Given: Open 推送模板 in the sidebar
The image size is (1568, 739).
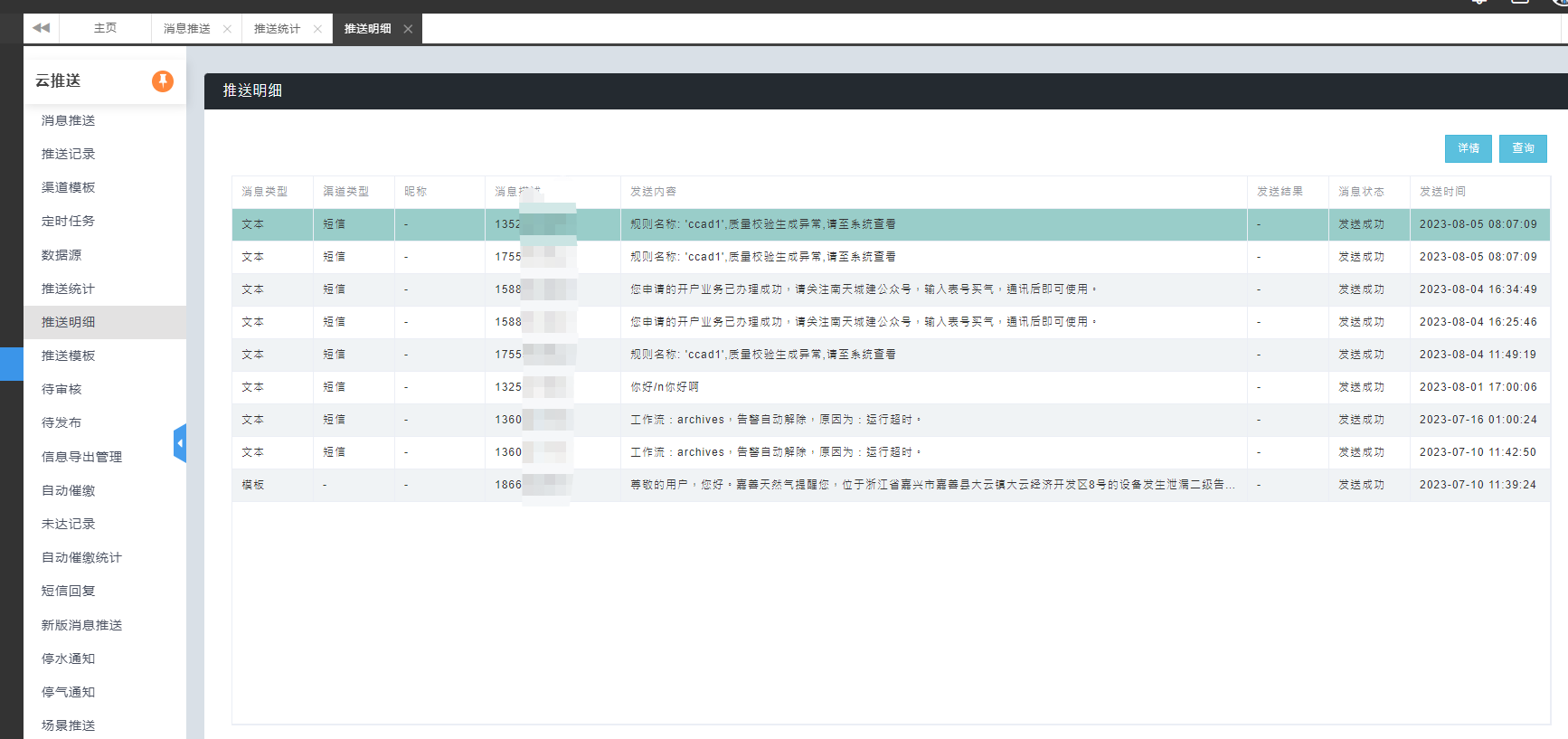Looking at the screenshot, I should click(x=105, y=355).
